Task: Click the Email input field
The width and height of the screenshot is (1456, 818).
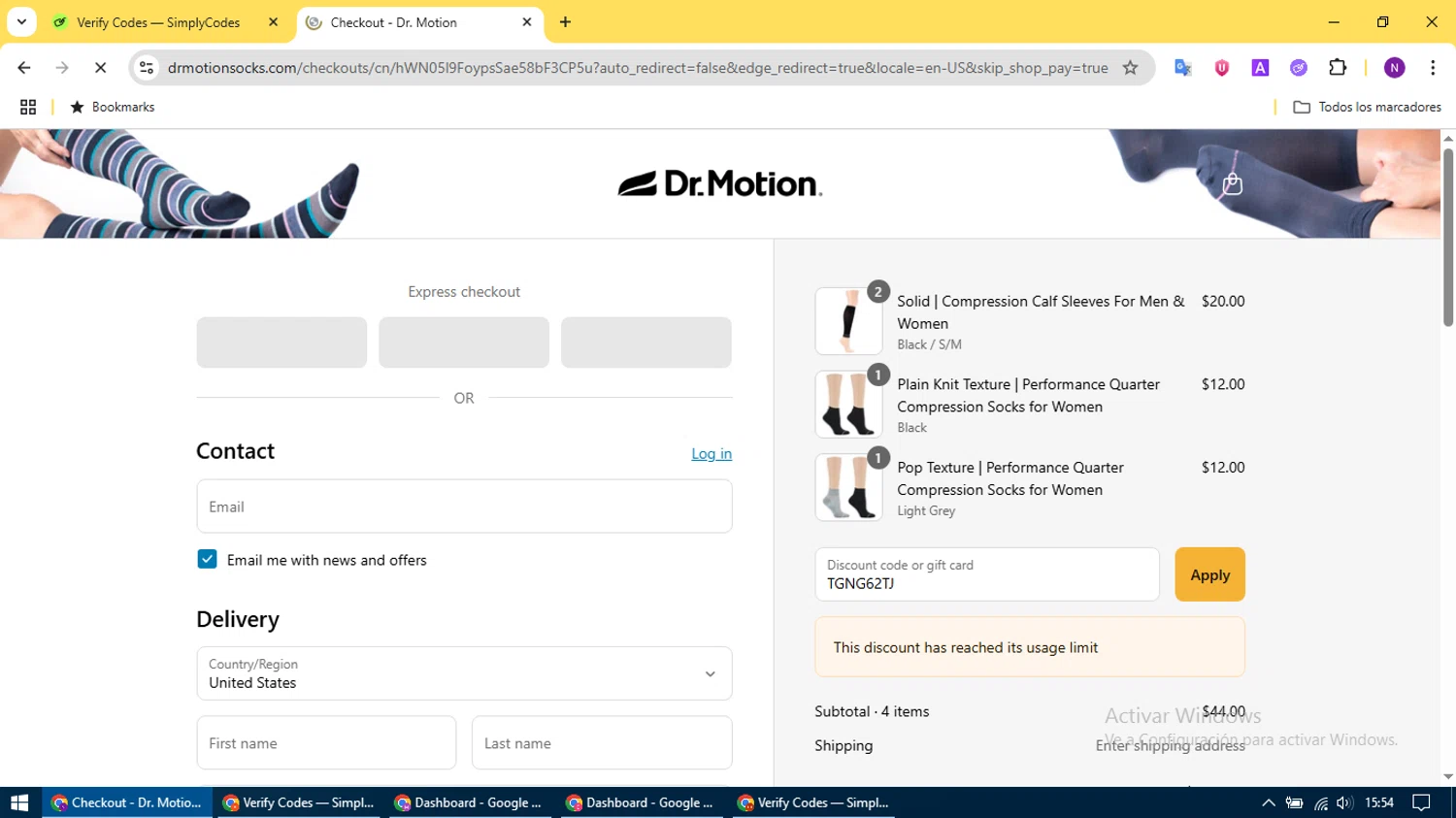Action: click(464, 506)
